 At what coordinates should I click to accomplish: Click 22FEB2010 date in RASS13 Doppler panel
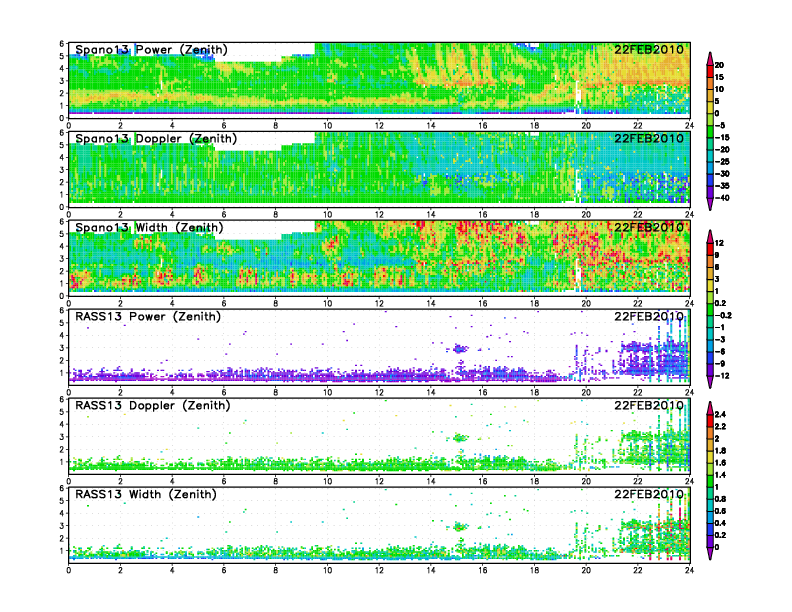pyautogui.click(x=649, y=405)
